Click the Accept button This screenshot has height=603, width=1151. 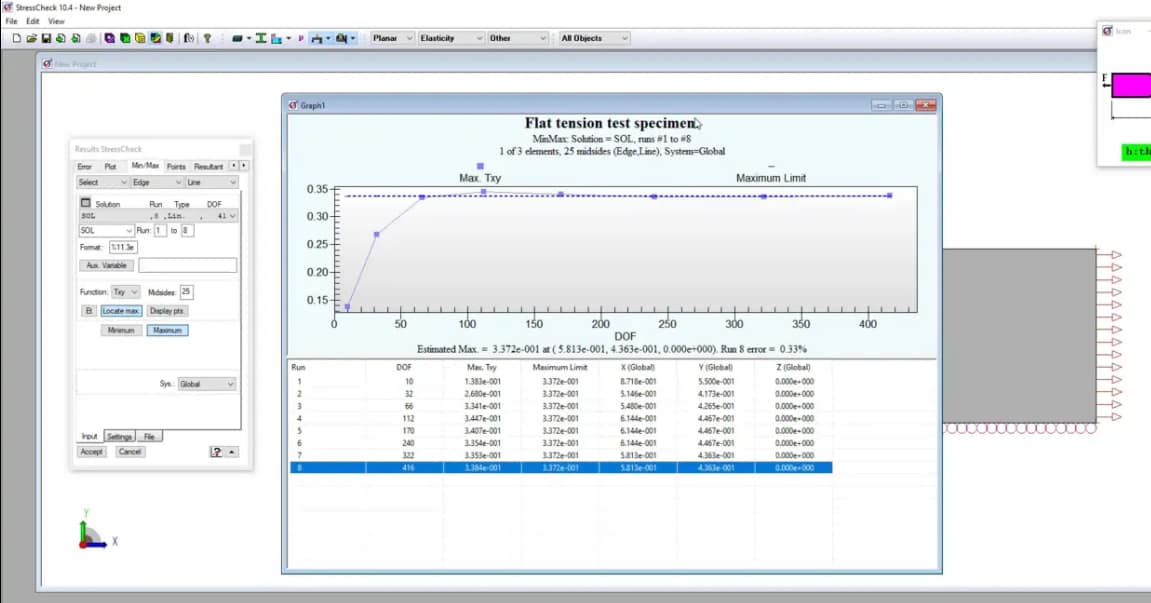coord(90,452)
